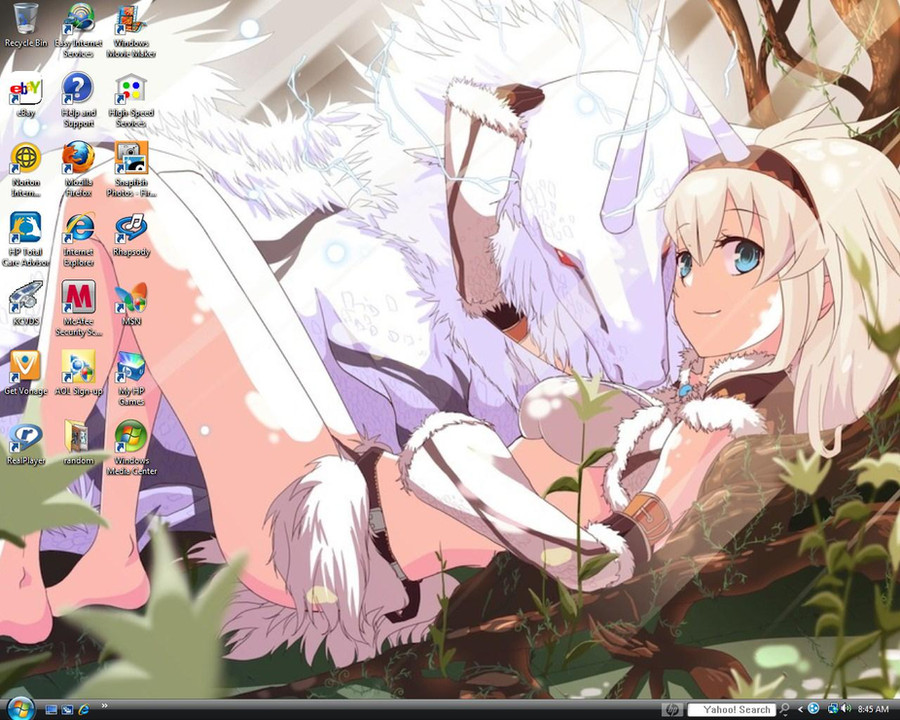Select the Norton Internet Security shortcut
This screenshot has width=900, height=720.
25,169
